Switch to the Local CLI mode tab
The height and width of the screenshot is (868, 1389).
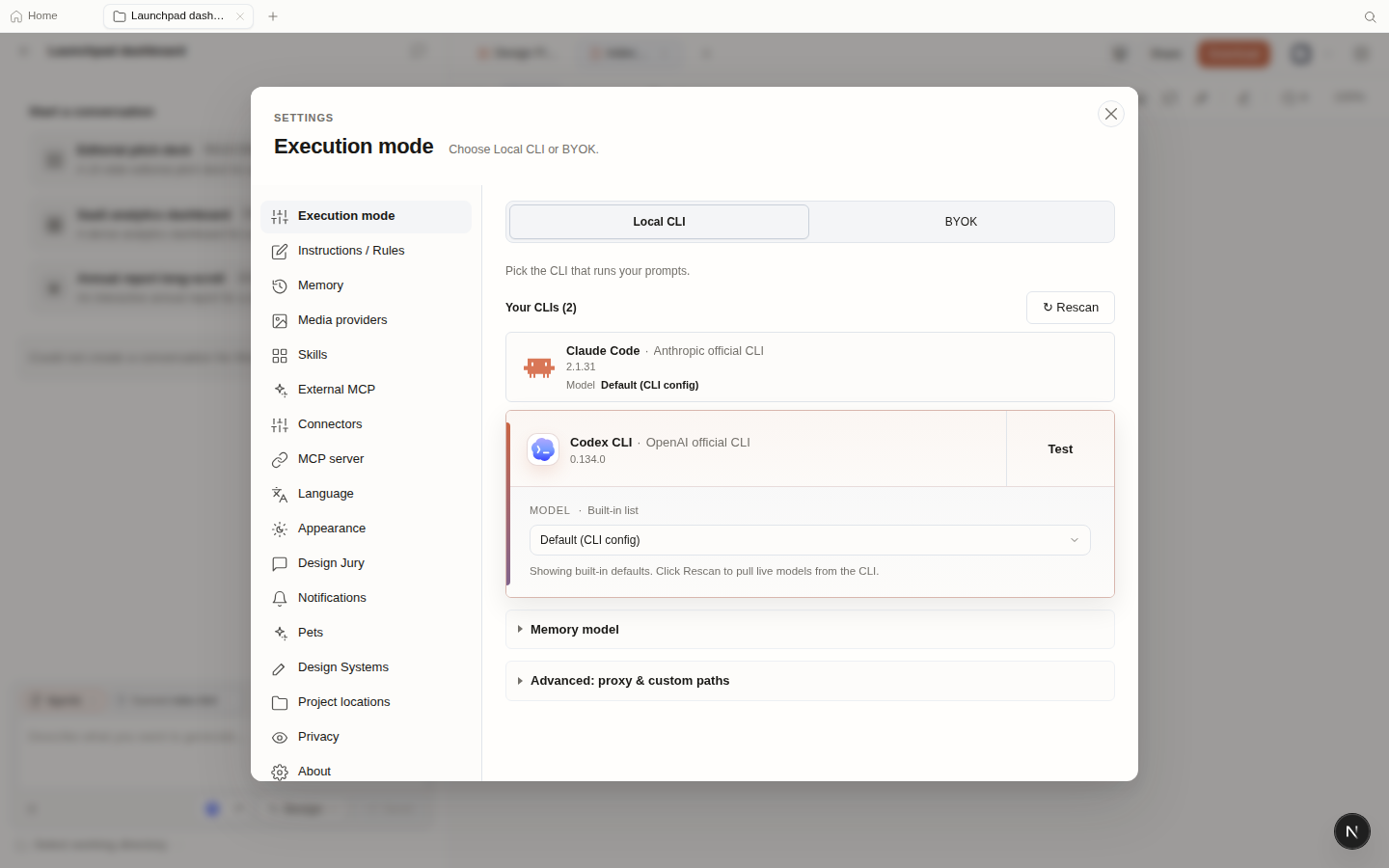tap(659, 222)
